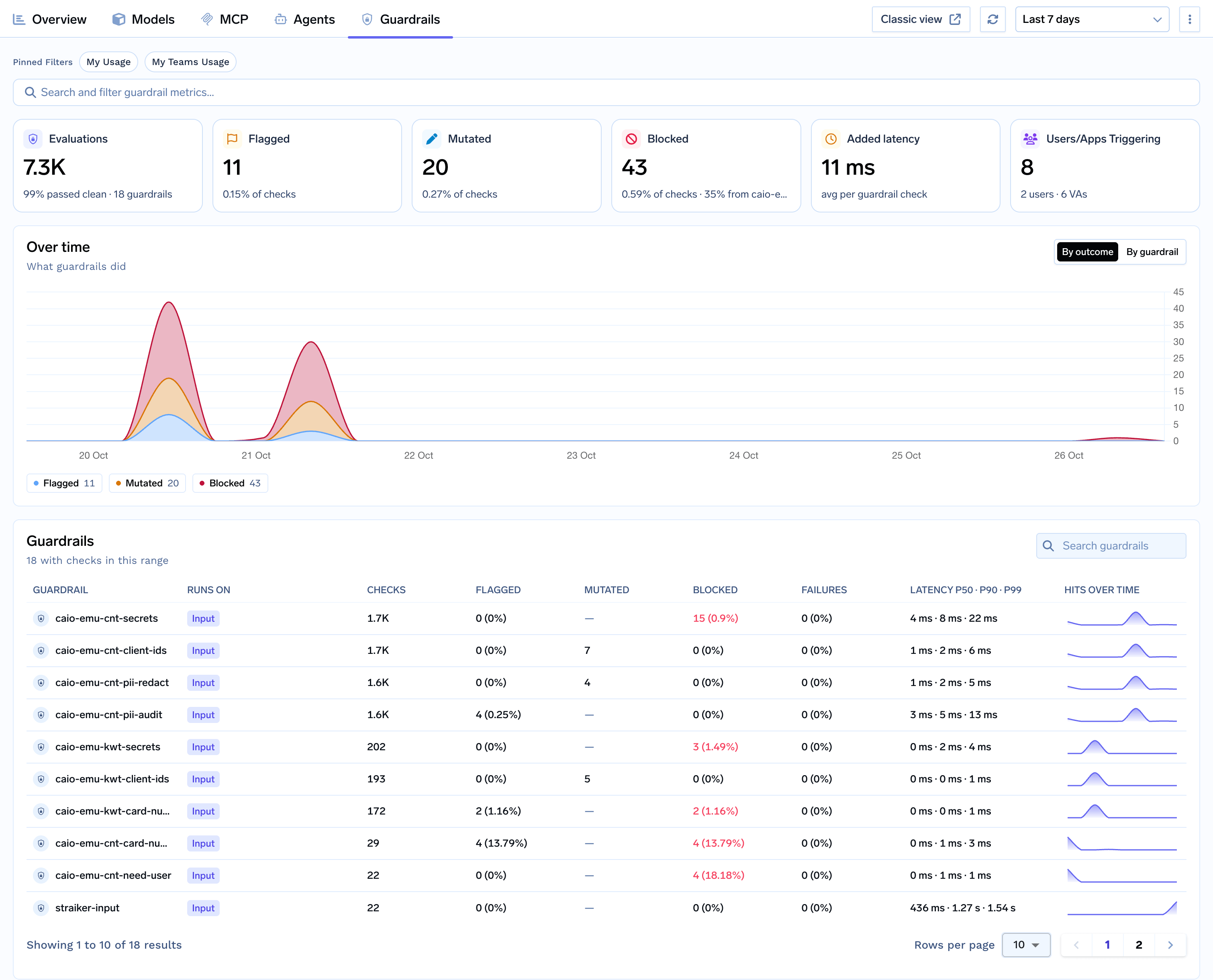Focus the Search guardrails input
1213x980 pixels.
pyautogui.click(x=1111, y=546)
